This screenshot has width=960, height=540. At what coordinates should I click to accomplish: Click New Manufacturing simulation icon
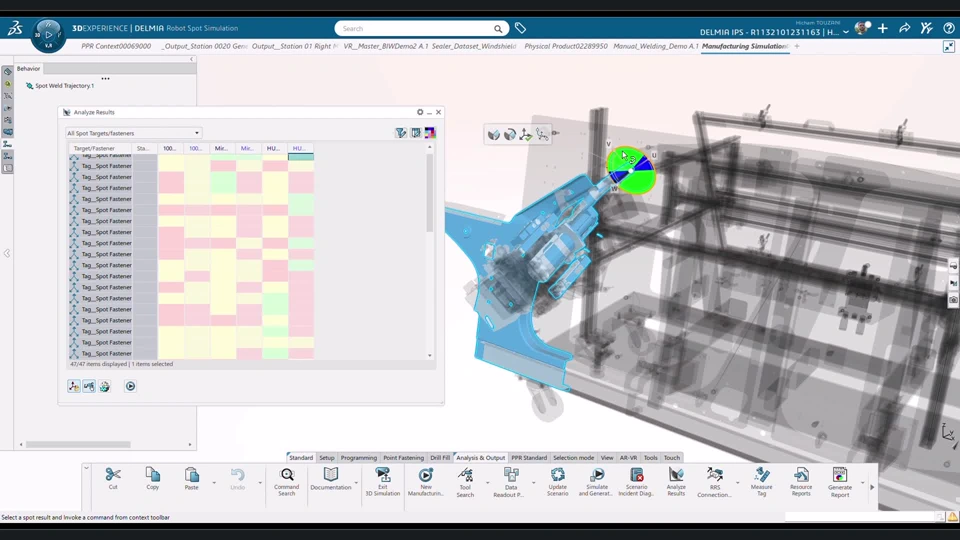pyautogui.click(x=426, y=482)
